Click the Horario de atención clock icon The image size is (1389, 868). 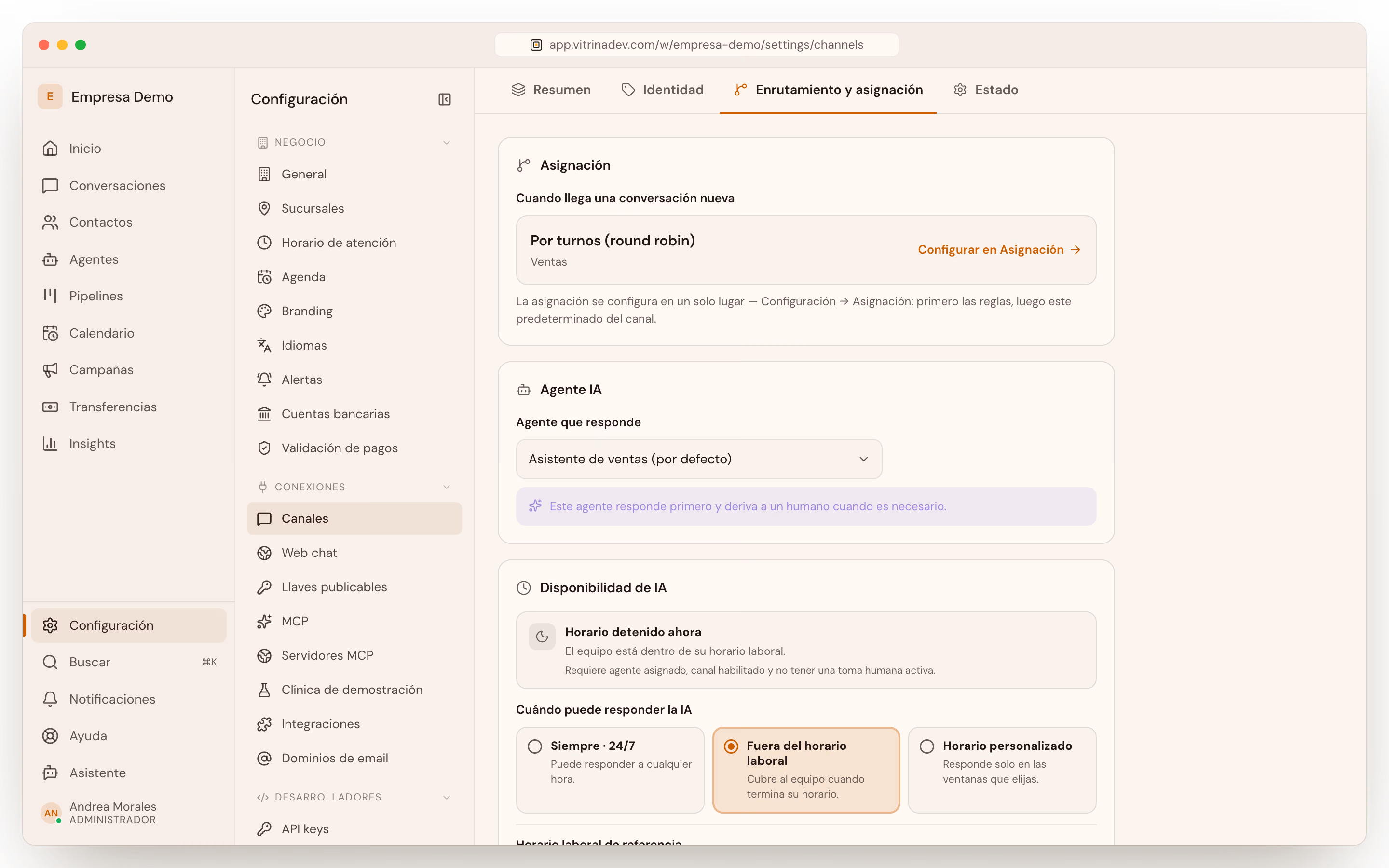pyautogui.click(x=264, y=243)
